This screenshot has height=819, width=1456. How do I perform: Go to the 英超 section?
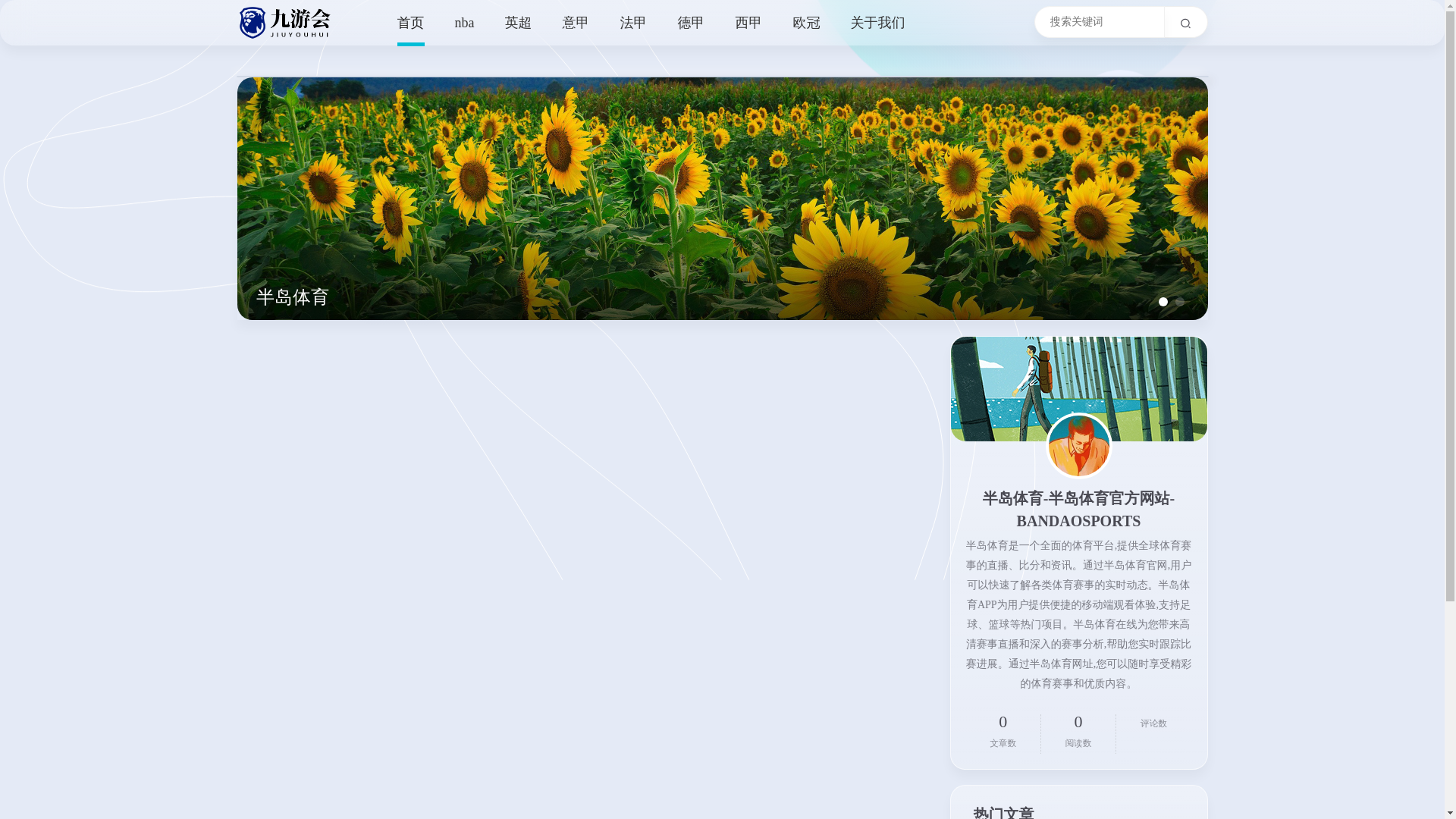(x=518, y=23)
